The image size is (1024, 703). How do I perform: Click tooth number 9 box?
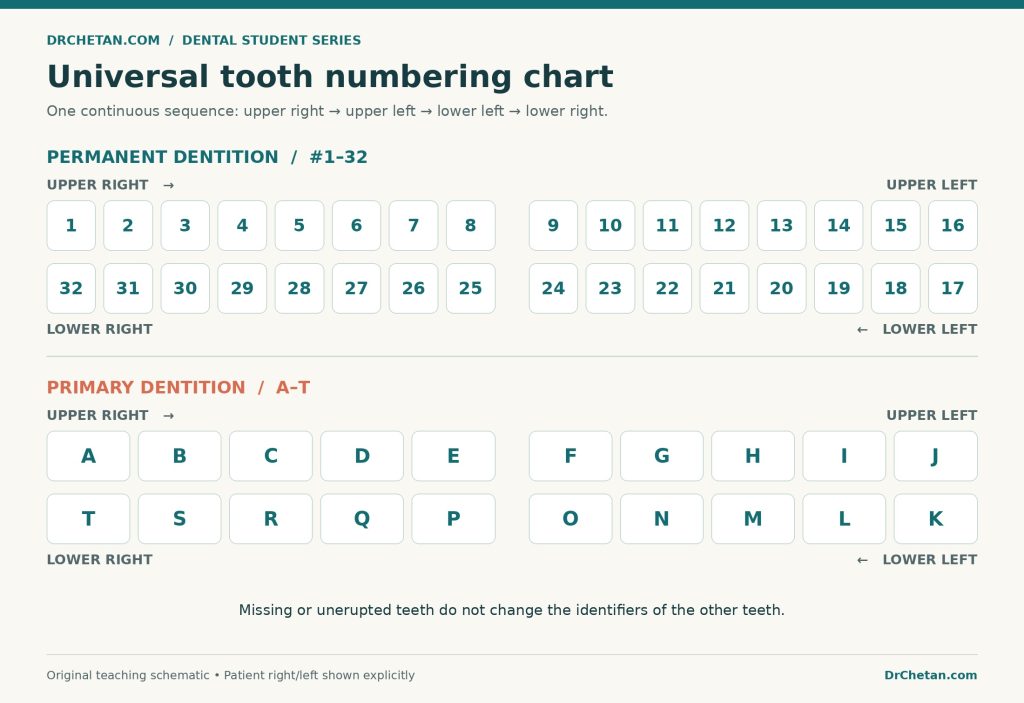tap(553, 225)
